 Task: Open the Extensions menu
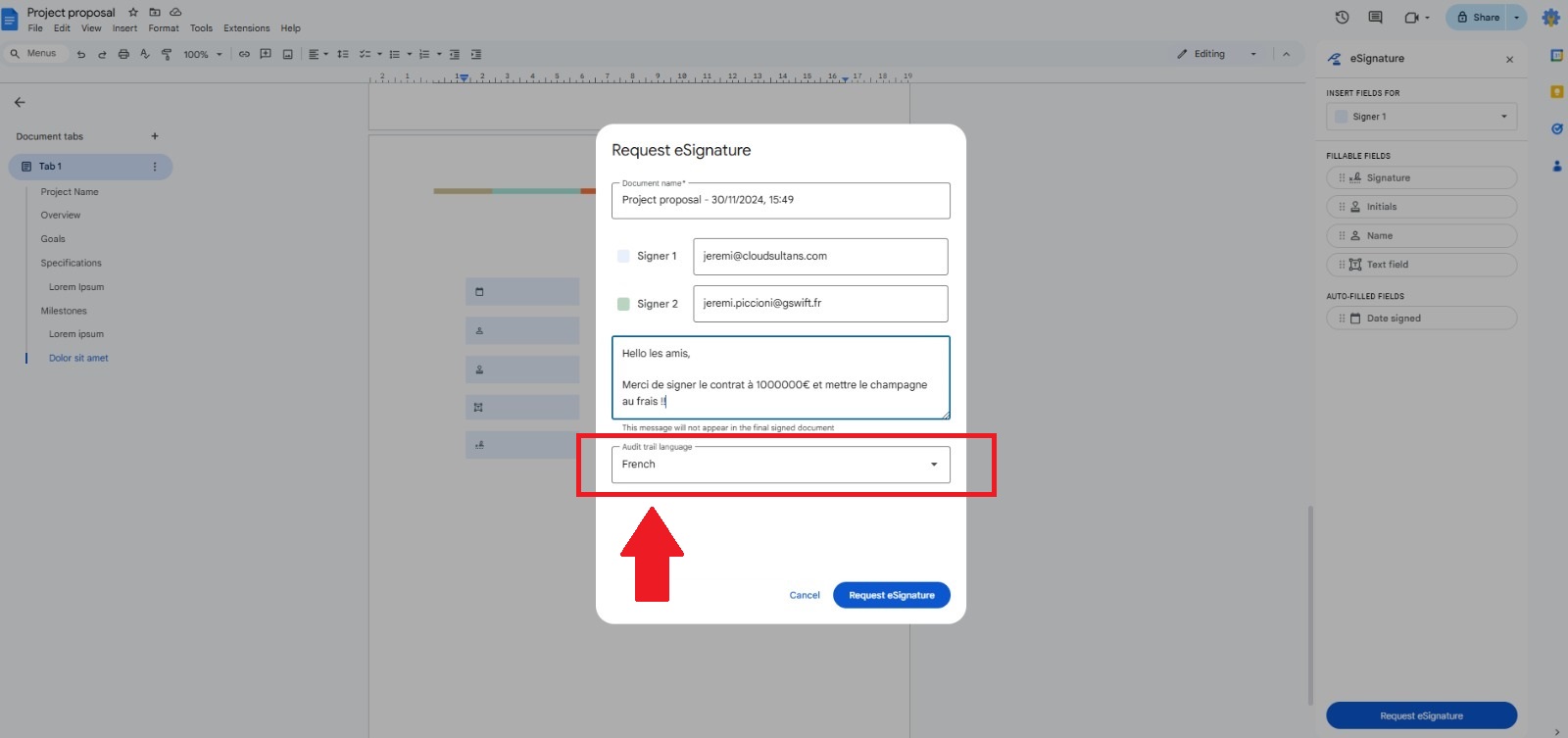tap(247, 28)
